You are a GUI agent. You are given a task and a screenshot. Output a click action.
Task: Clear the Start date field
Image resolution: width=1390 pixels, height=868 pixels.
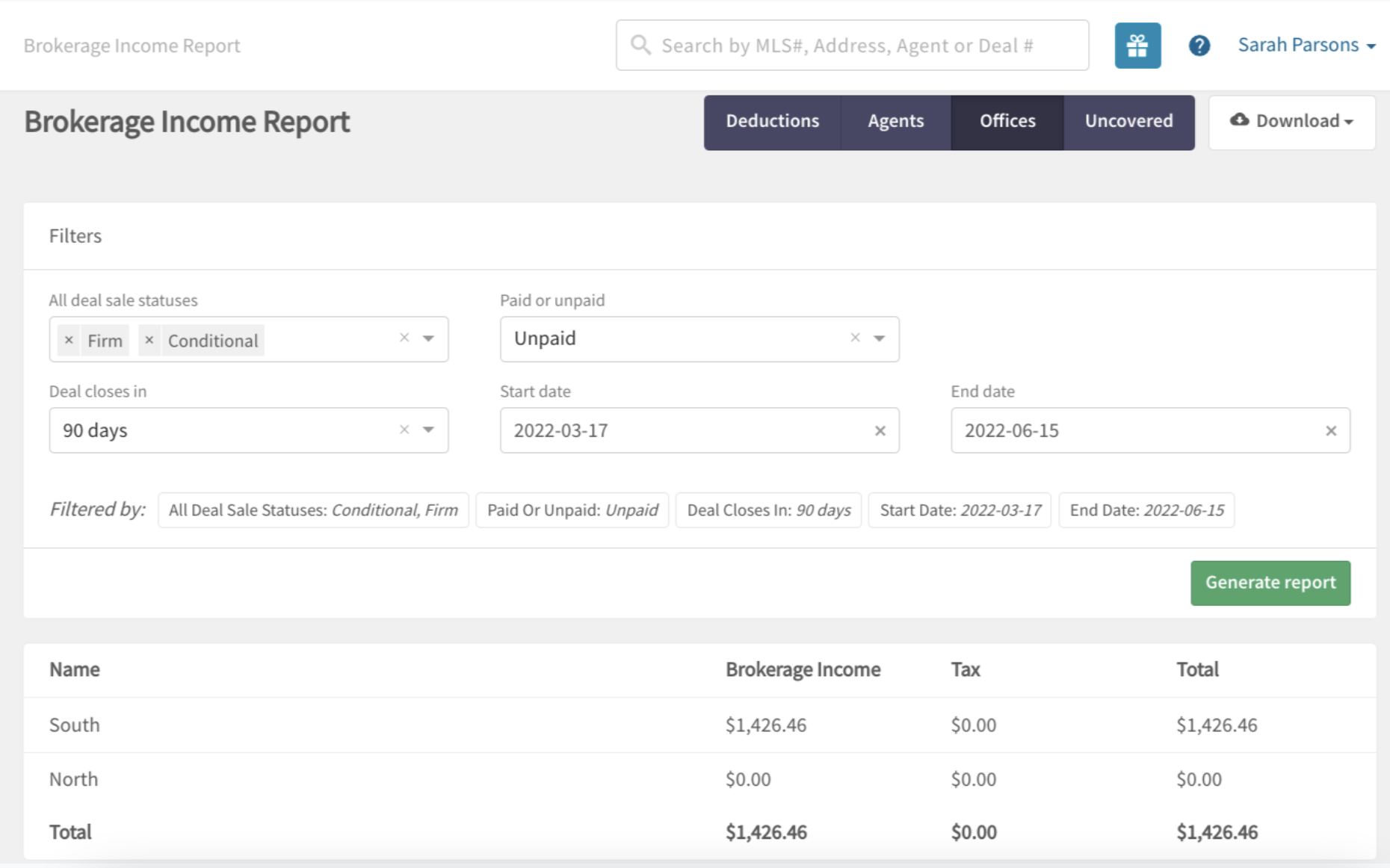tap(880, 430)
